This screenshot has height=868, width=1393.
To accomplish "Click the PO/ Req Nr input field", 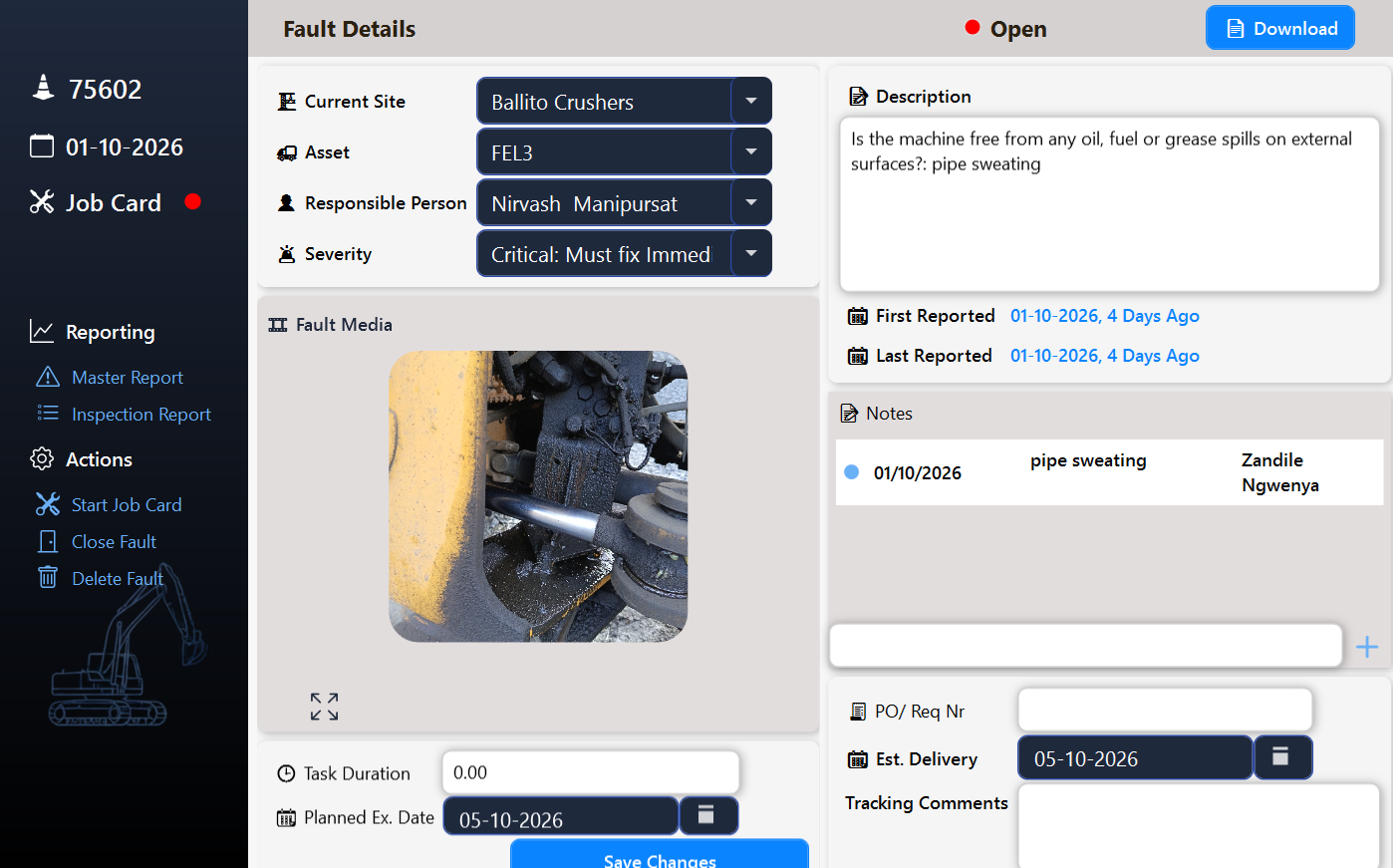I will point(1165,710).
